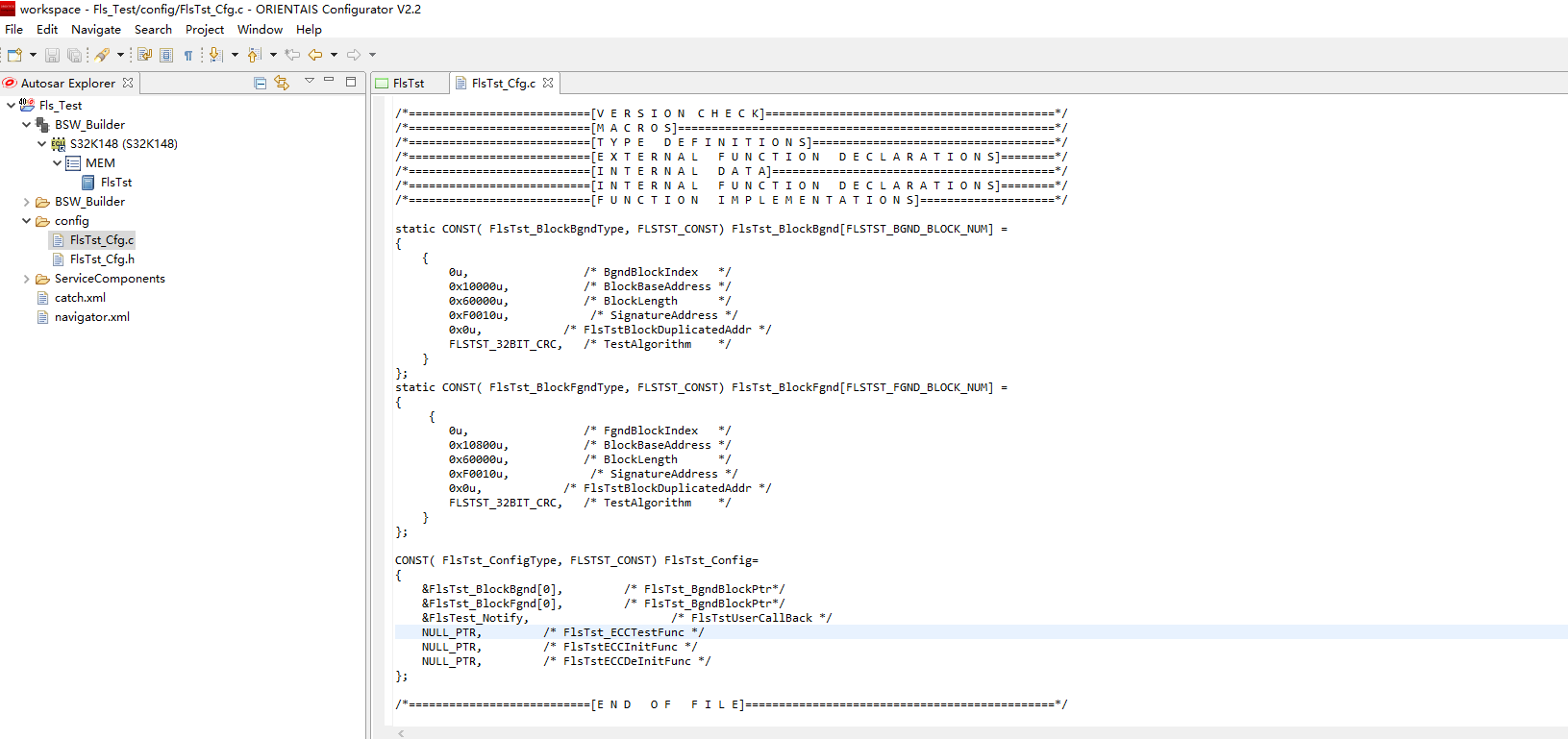Viewport: 1568px width, 739px height.
Task: Click the Back navigation arrow icon
Action: 315,55
